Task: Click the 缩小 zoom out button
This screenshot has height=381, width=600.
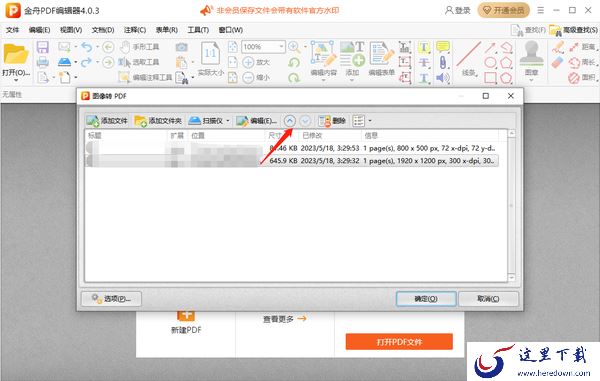Action: pyautogui.click(x=256, y=78)
